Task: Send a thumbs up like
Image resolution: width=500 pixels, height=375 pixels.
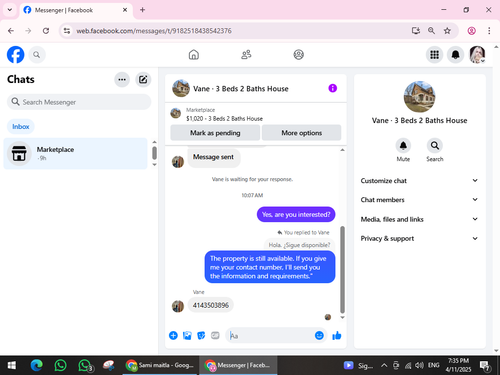Action: (337, 335)
